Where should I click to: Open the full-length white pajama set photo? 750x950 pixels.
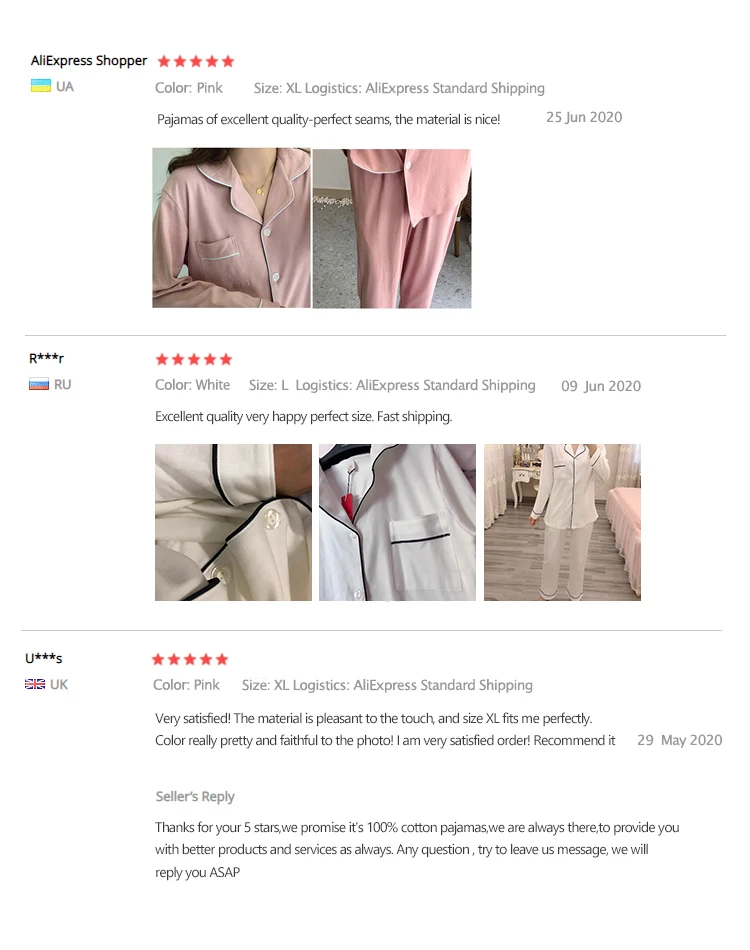(562, 522)
